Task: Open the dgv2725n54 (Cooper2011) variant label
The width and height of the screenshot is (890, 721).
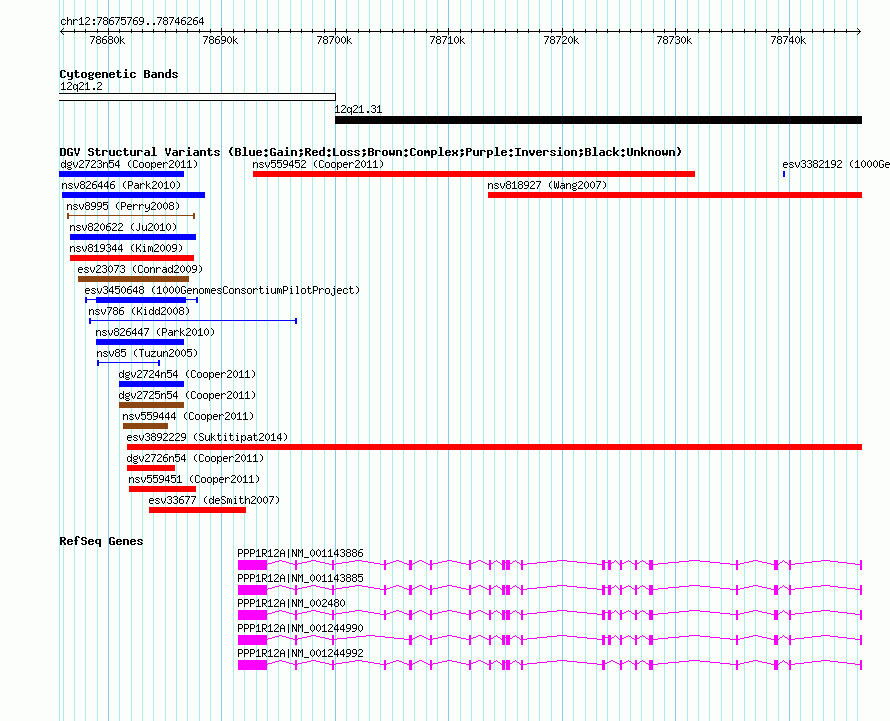Action: (187, 395)
